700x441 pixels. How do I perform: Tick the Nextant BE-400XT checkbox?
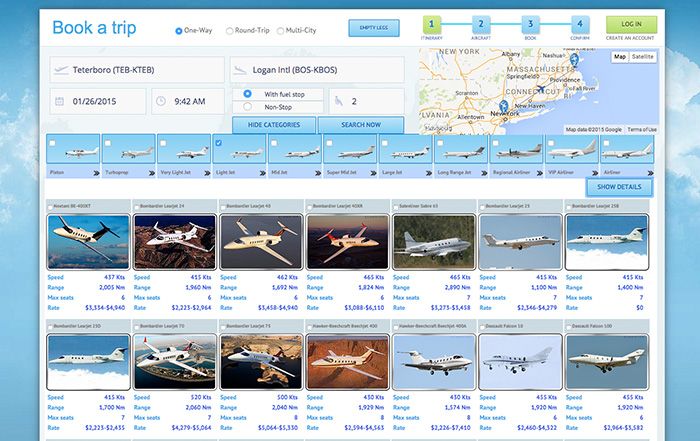tap(50, 207)
